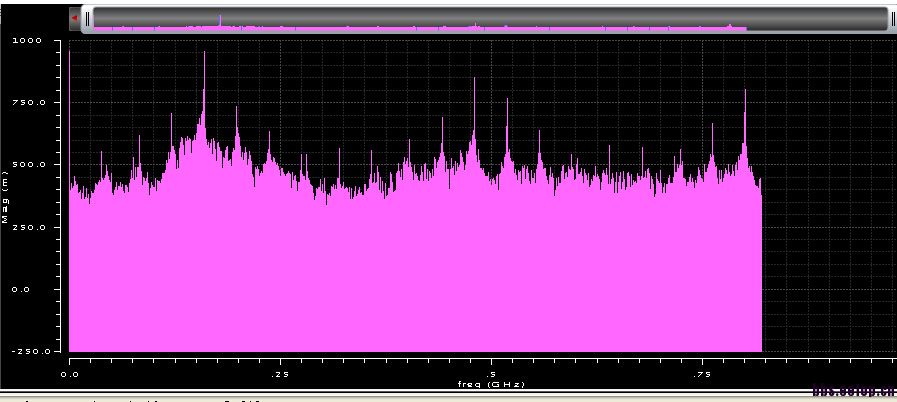Click the left grip handle of zoom bar
This screenshot has width=897, height=402.
click(x=88, y=18)
